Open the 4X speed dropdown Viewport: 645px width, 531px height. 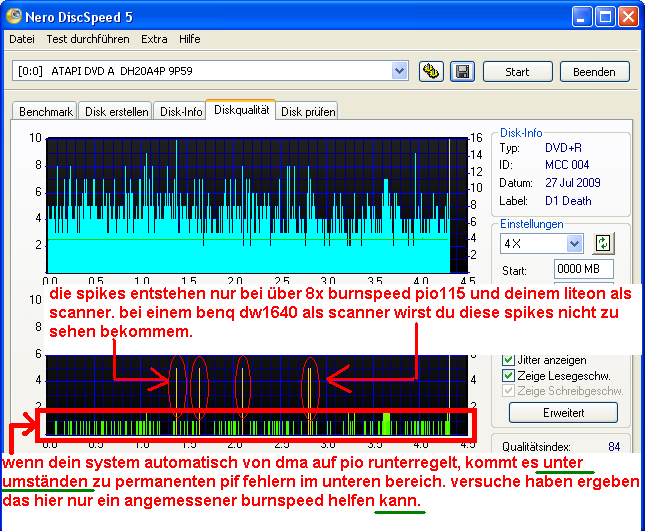pos(574,243)
